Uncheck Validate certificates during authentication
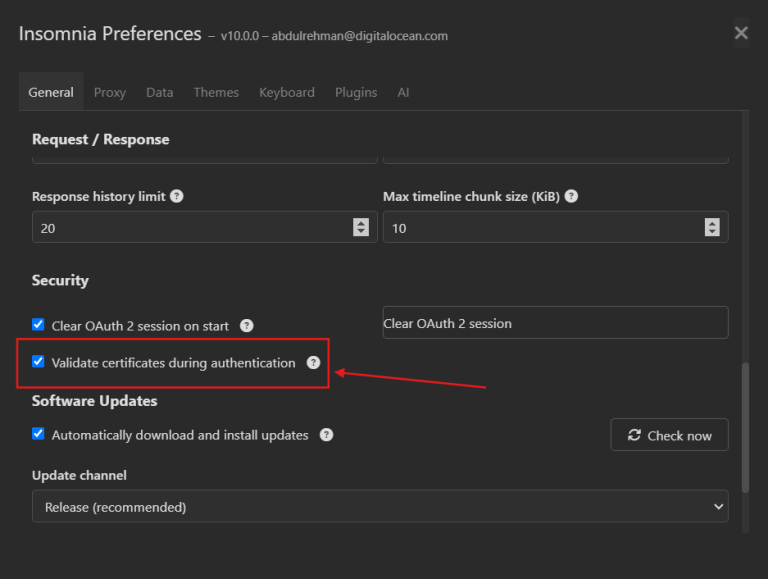This screenshot has width=768, height=579. pos(38,362)
